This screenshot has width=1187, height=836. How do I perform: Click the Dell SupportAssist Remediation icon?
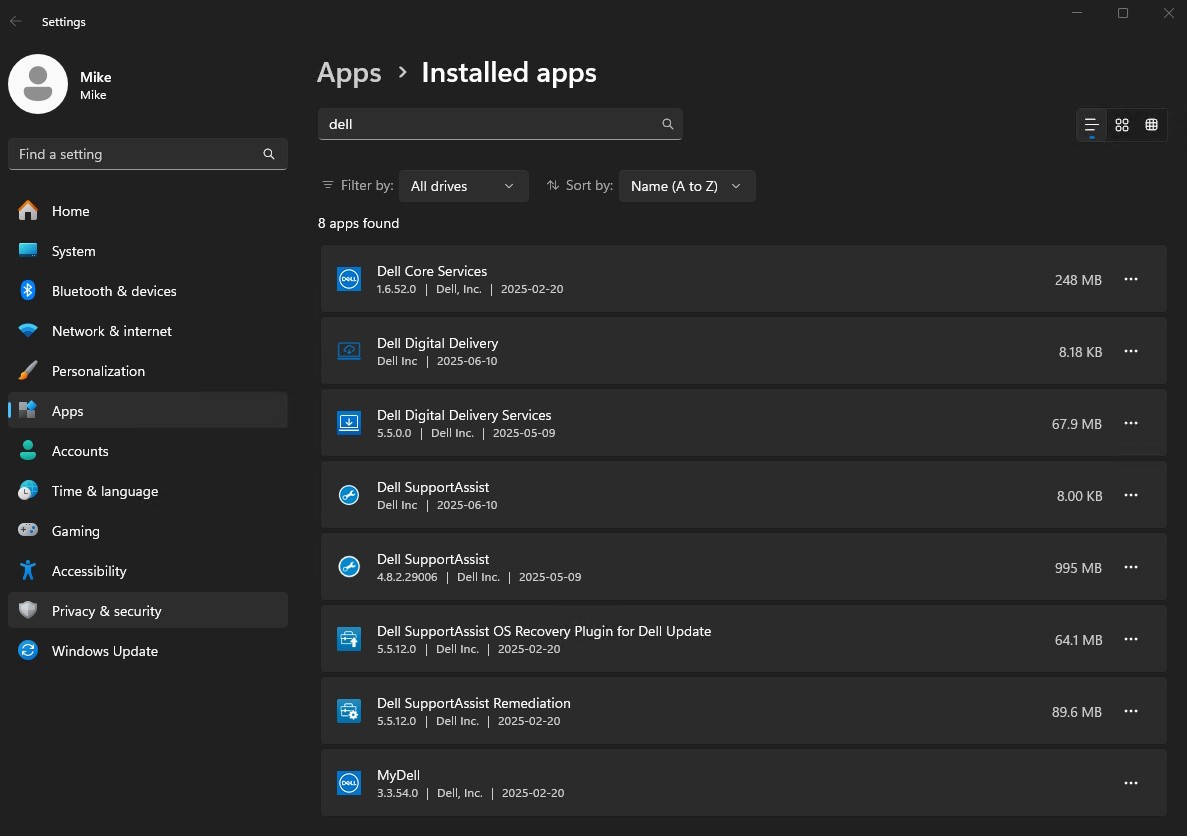[349, 711]
